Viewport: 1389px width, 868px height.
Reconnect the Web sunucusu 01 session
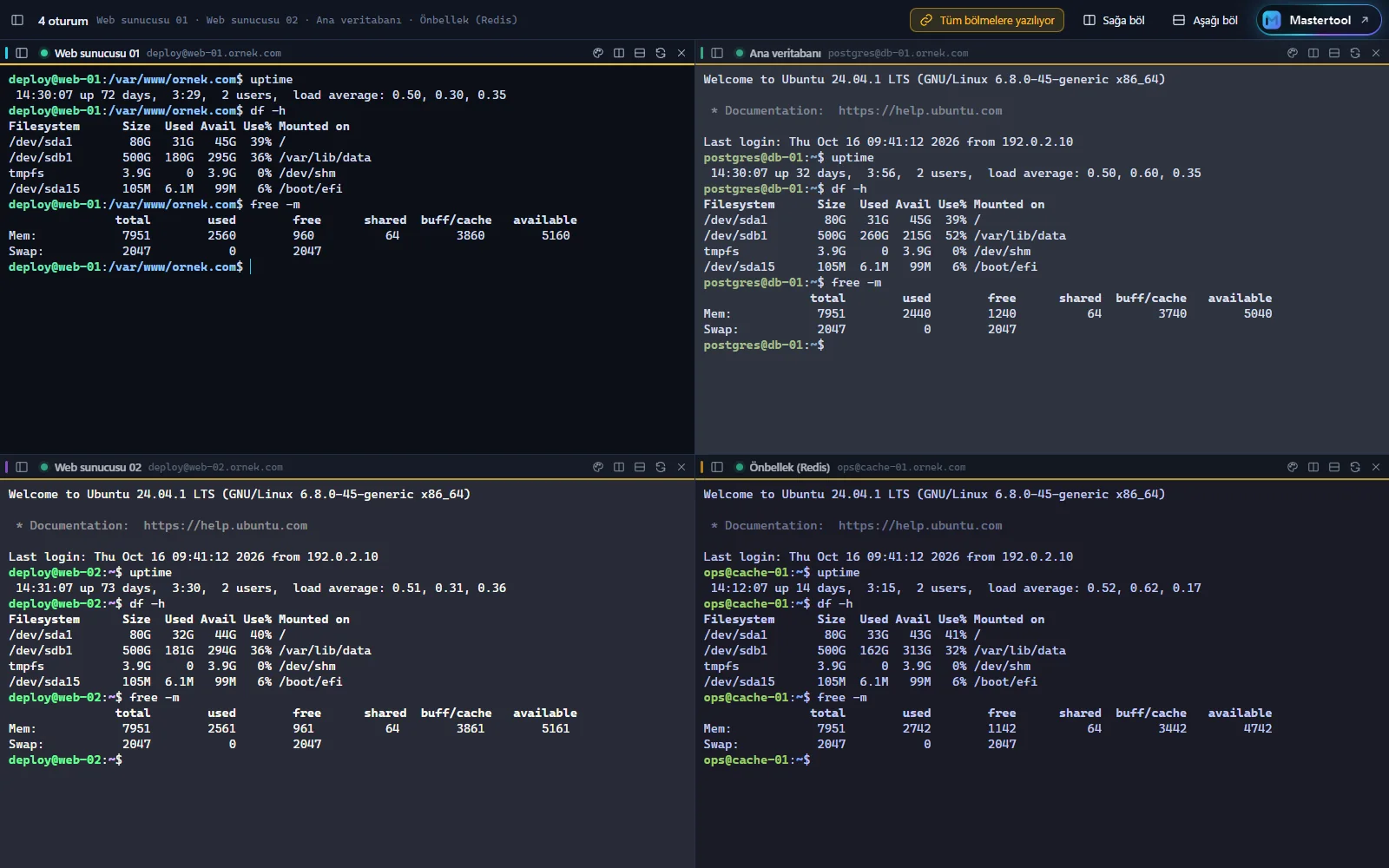coord(661,53)
